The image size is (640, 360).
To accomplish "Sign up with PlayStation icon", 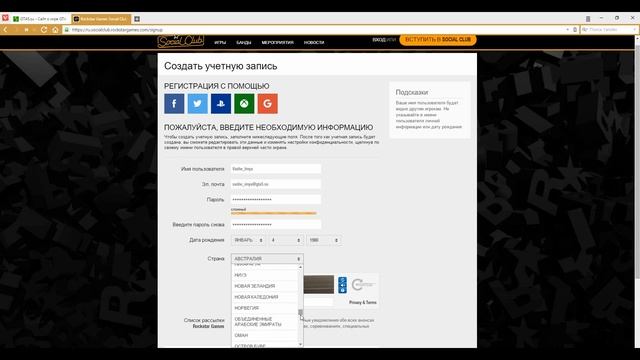I will click(221, 104).
